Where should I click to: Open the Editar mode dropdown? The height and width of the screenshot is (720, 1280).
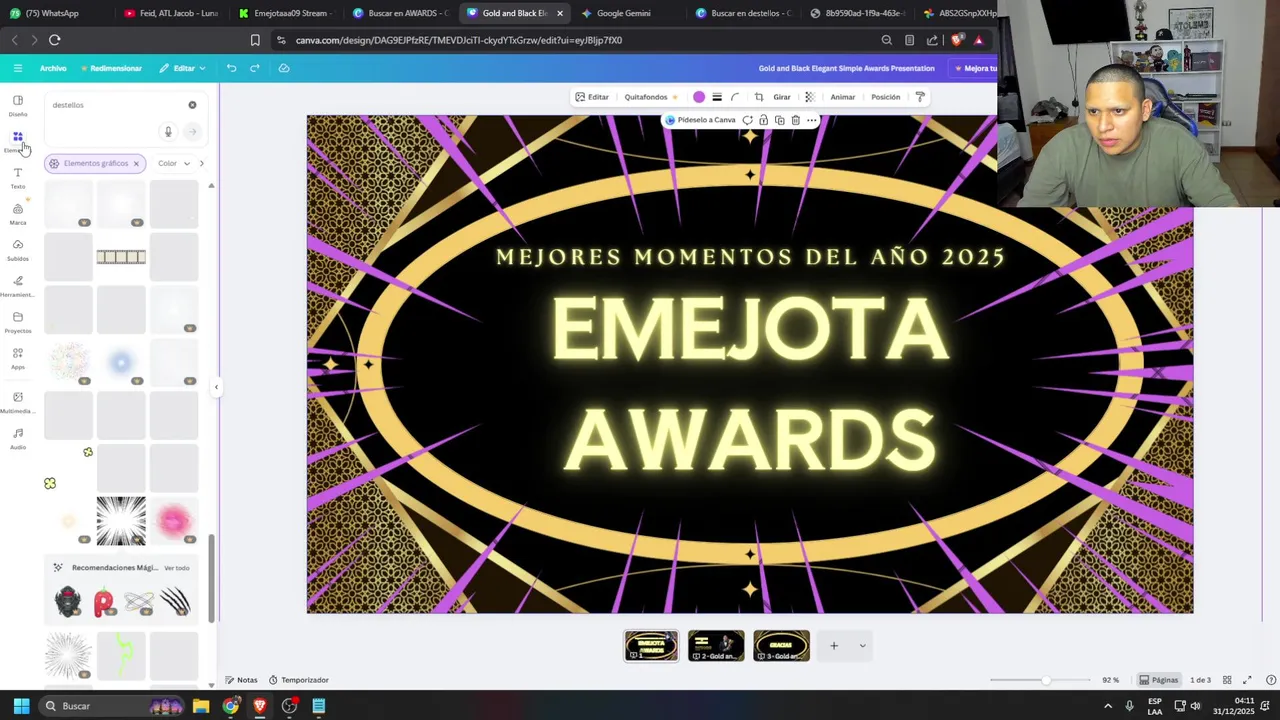tap(182, 68)
